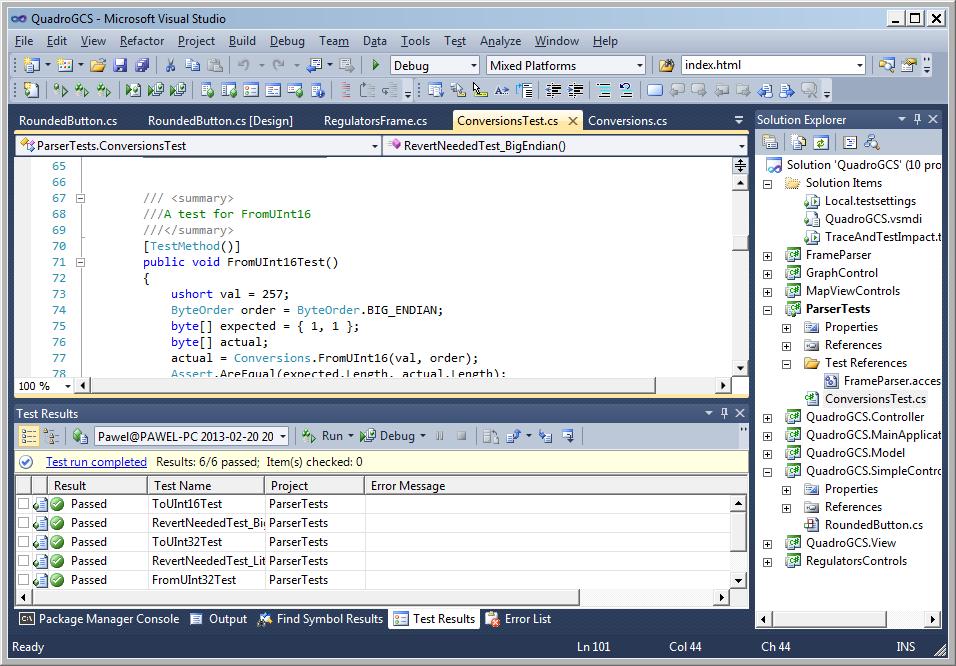Open the 100 % zoom dropdown
Image resolution: width=956 pixels, height=666 pixels.
click(x=68, y=386)
